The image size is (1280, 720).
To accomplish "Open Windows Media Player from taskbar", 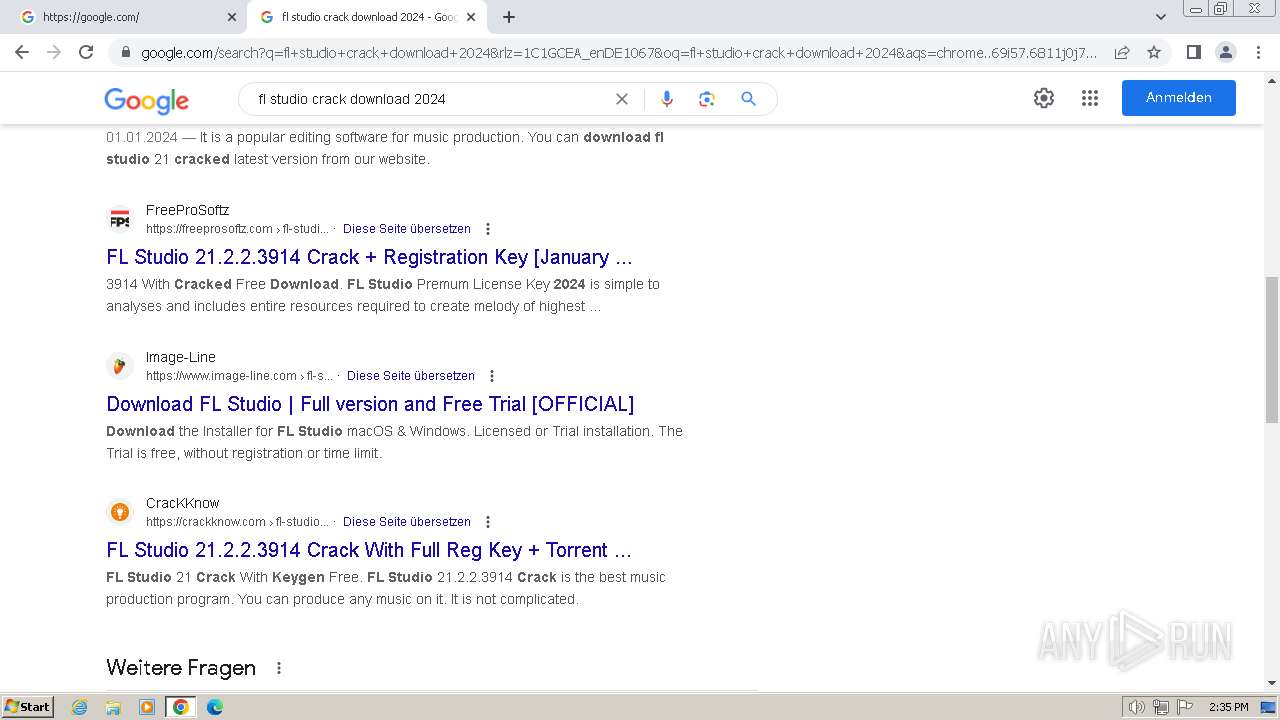I will (x=147, y=707).
